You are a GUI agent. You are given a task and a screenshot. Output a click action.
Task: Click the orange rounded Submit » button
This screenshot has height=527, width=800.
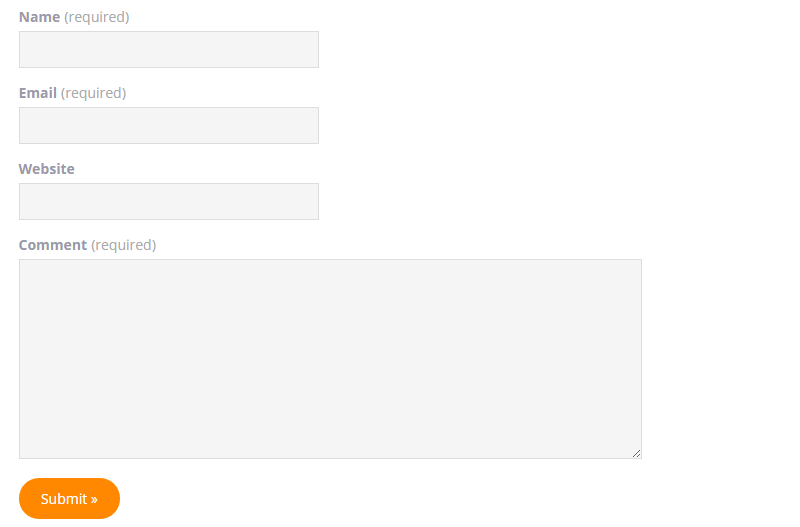tap(69, 498)
